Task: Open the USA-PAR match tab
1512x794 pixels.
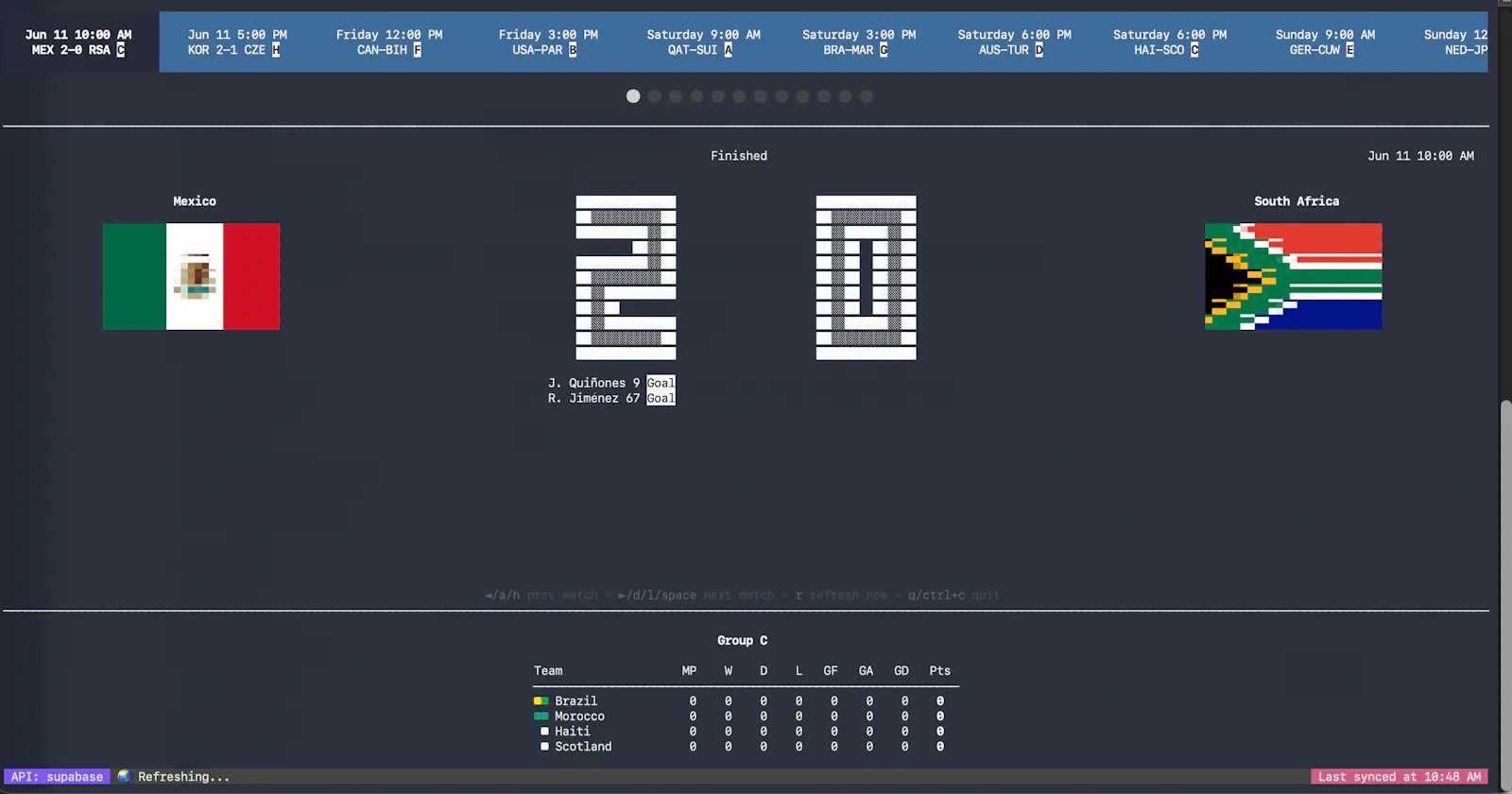Action: (x=547, y=42)
